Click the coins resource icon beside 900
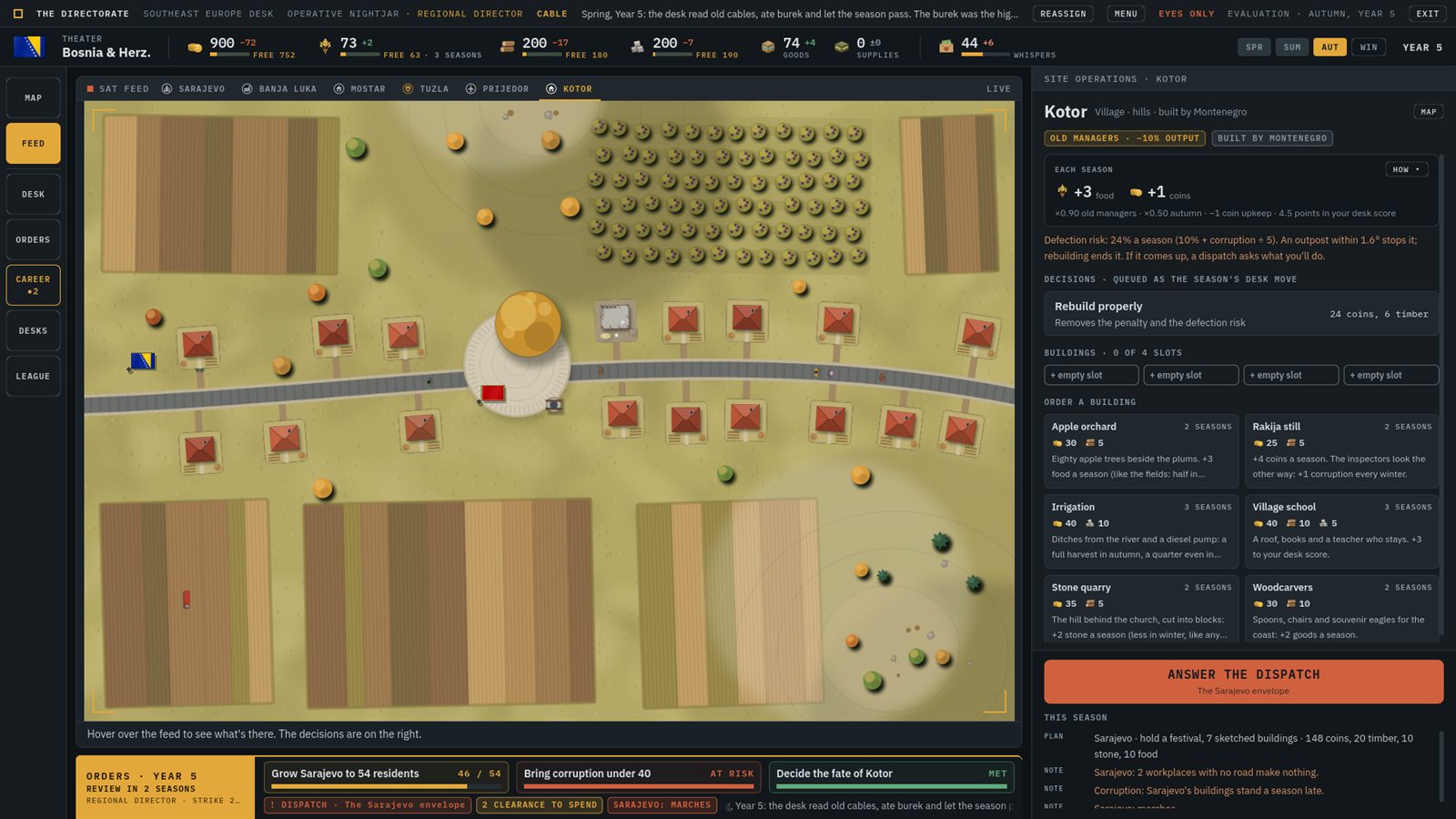Viewport: 1456px width, 819px height. pos(195,47)
